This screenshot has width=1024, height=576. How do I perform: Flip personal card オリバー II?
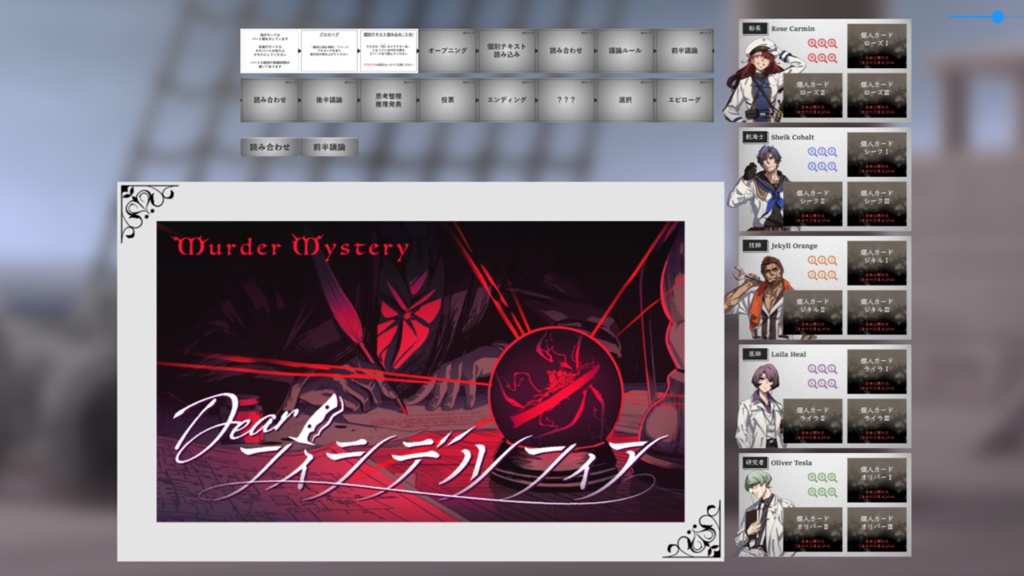[812, 530]
